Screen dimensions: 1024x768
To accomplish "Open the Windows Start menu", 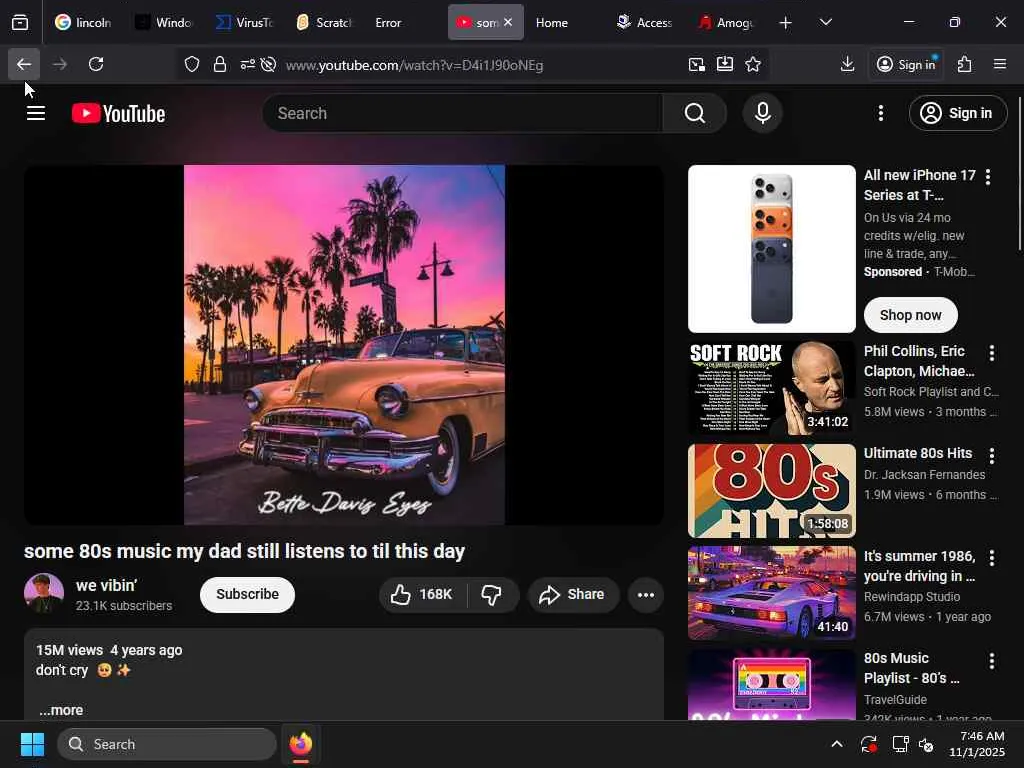I will click(32, 744).
